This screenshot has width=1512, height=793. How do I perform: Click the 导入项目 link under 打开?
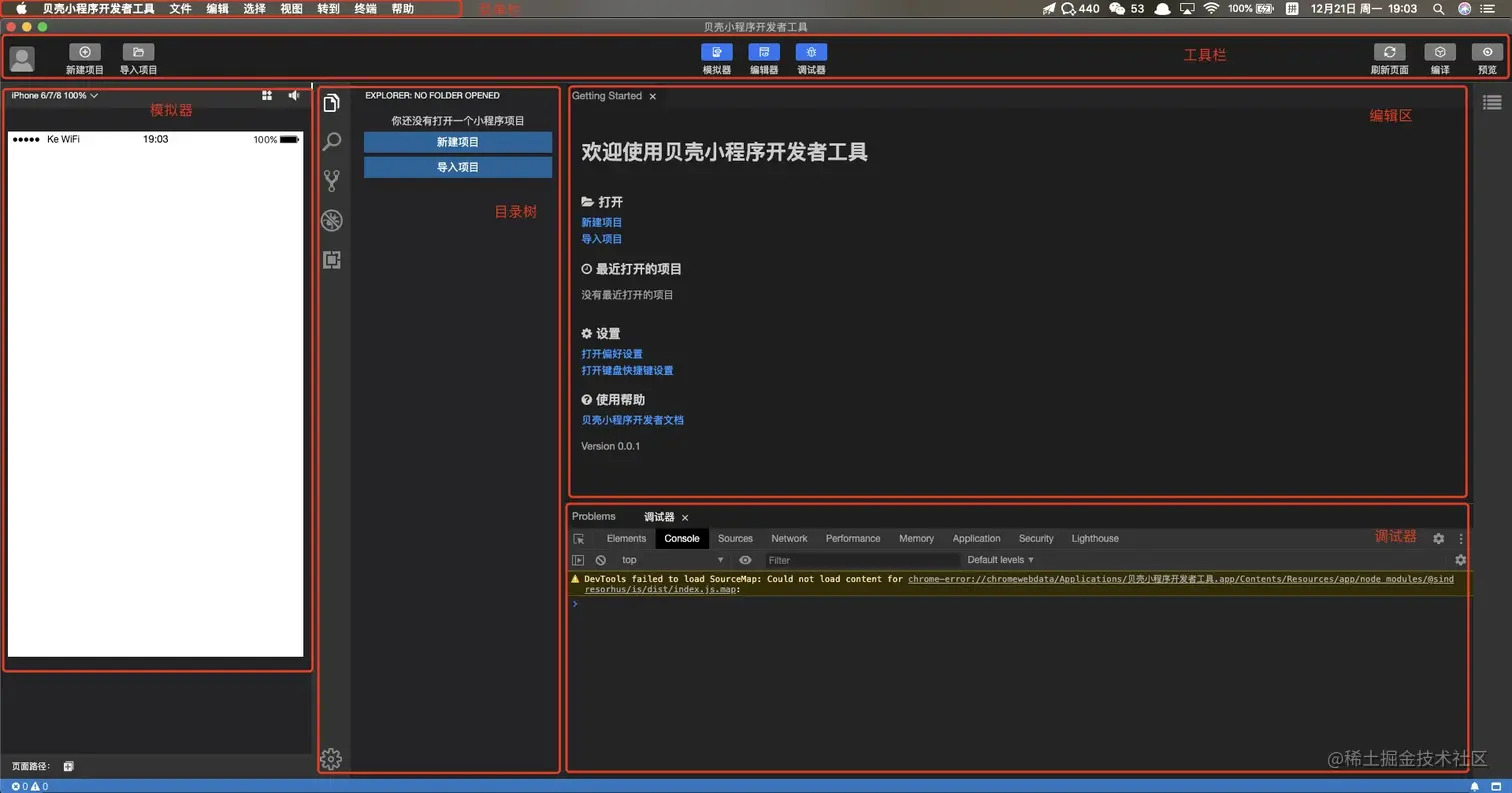(602, 239)
